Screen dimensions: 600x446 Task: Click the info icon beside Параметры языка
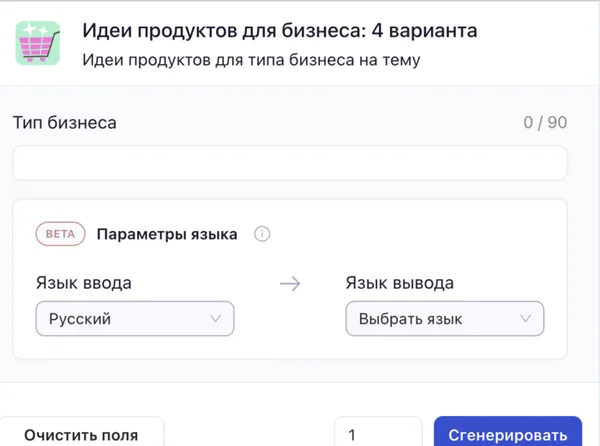click(x=262, y=234)
